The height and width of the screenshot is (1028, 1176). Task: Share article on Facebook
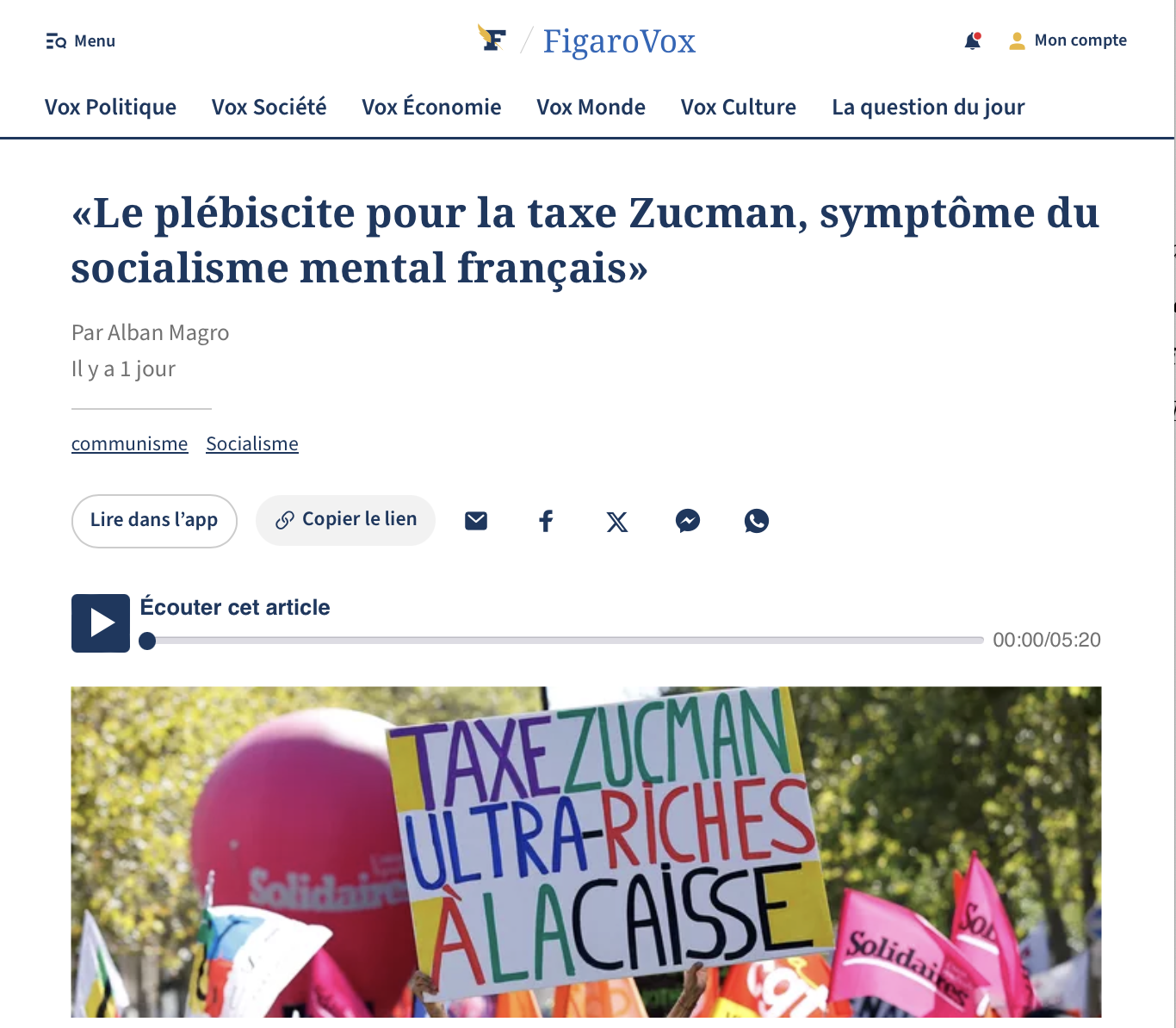click(546, 521)
